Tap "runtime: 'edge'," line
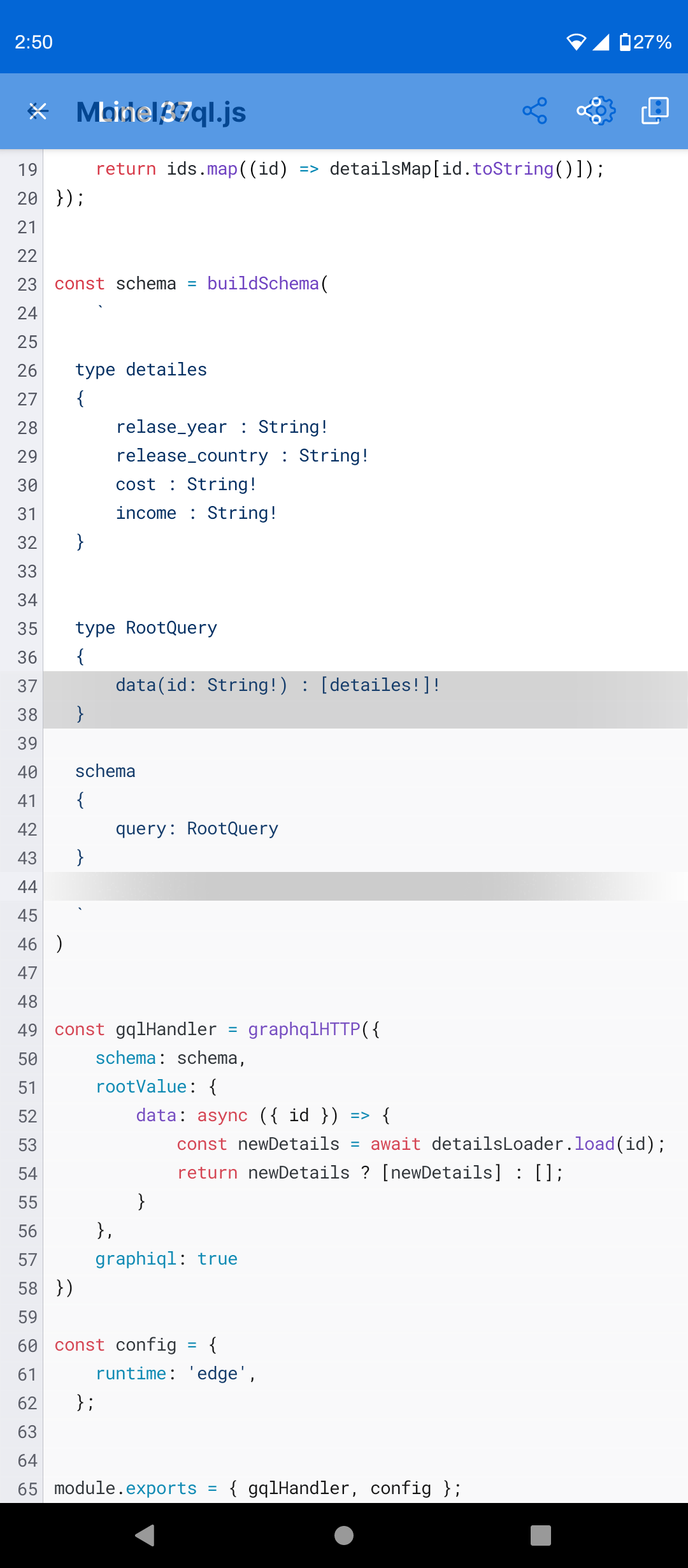The width and height of the screenshot is (688, 1568). click(176, 1374)
